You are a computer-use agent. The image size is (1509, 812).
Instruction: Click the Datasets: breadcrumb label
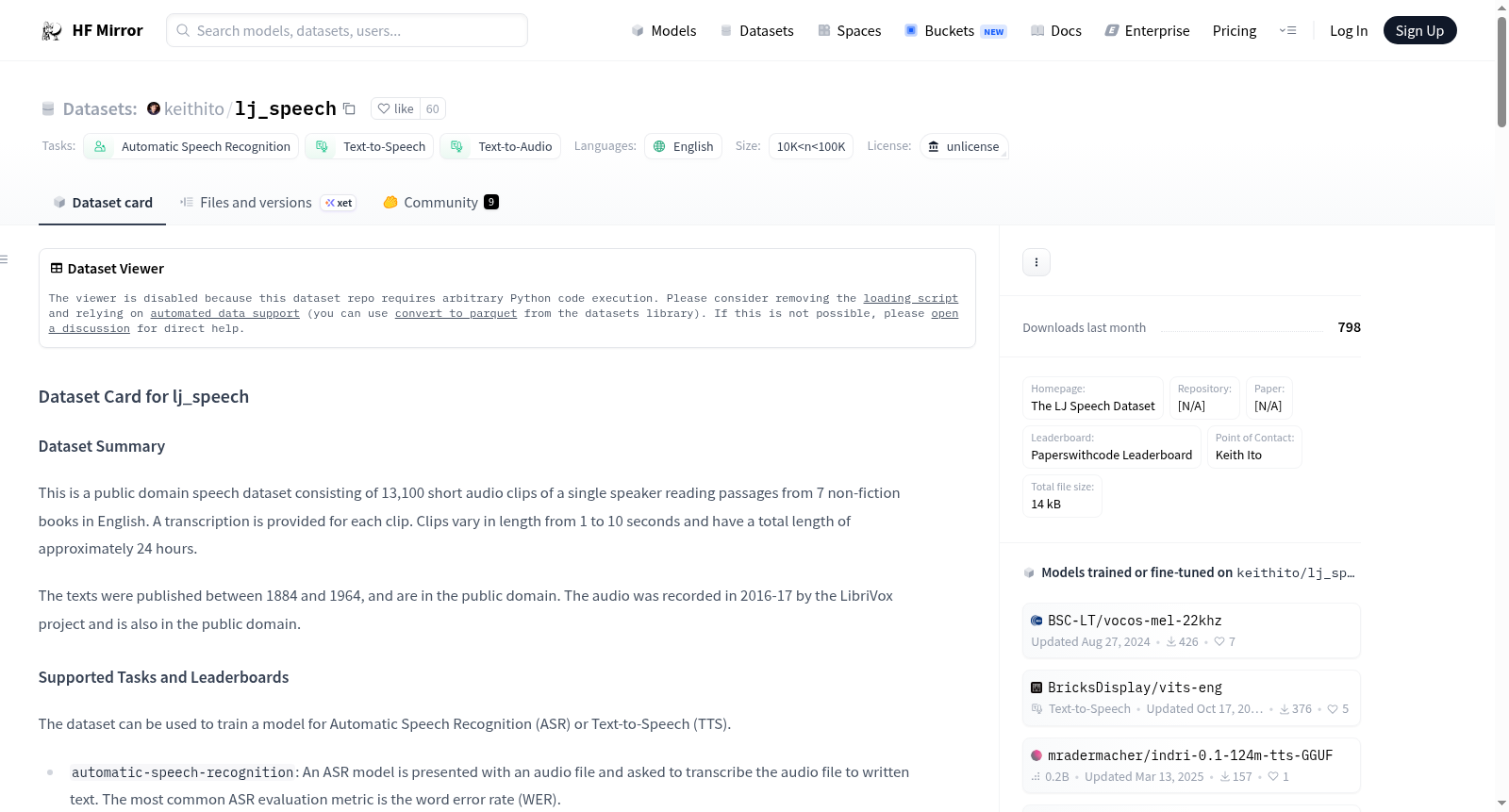100,109
